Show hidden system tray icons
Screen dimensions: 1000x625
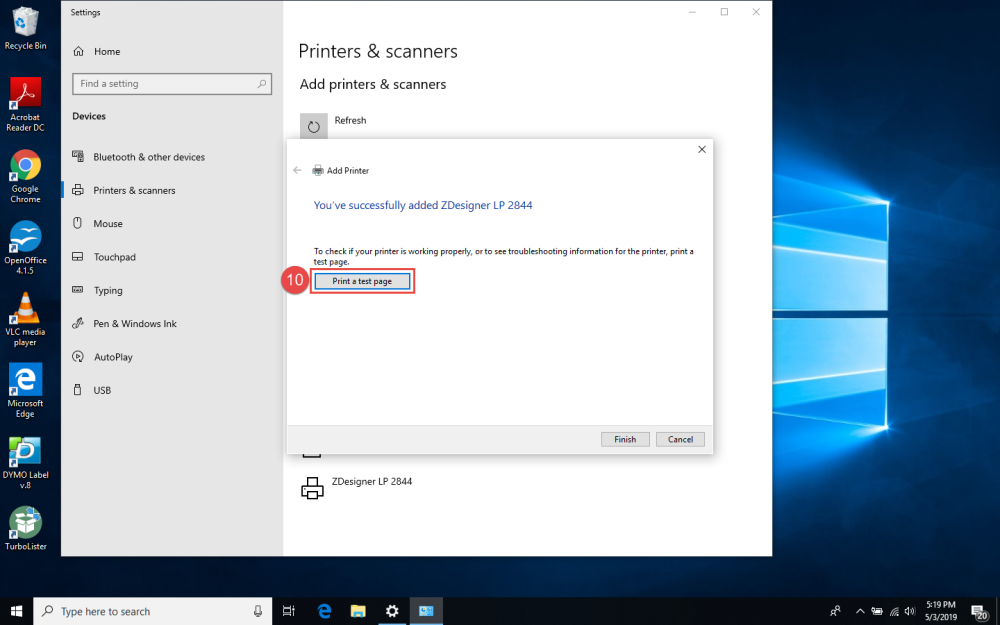coord(860,611)
